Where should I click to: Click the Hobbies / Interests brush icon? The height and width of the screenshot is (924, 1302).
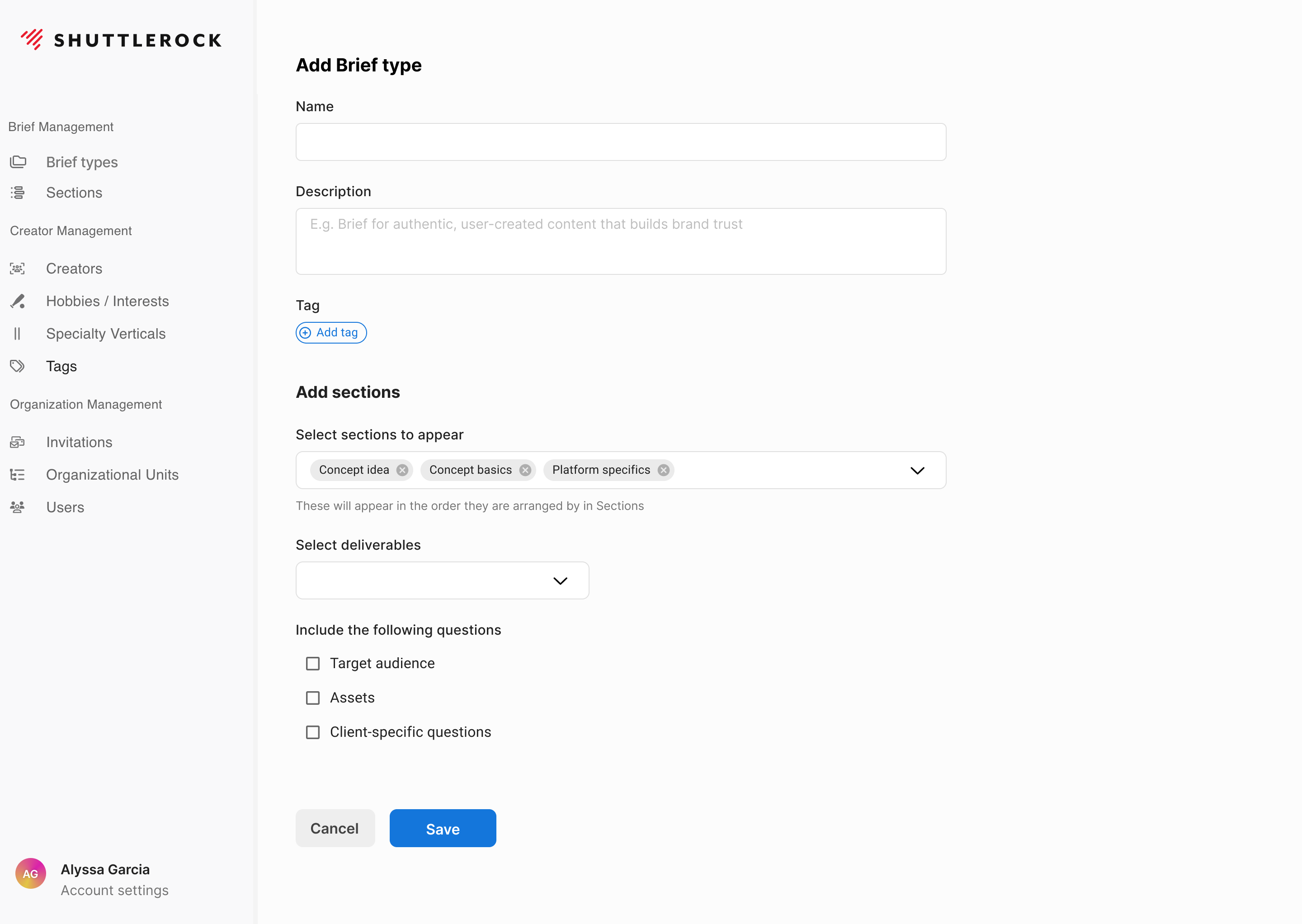coord(18,301)
